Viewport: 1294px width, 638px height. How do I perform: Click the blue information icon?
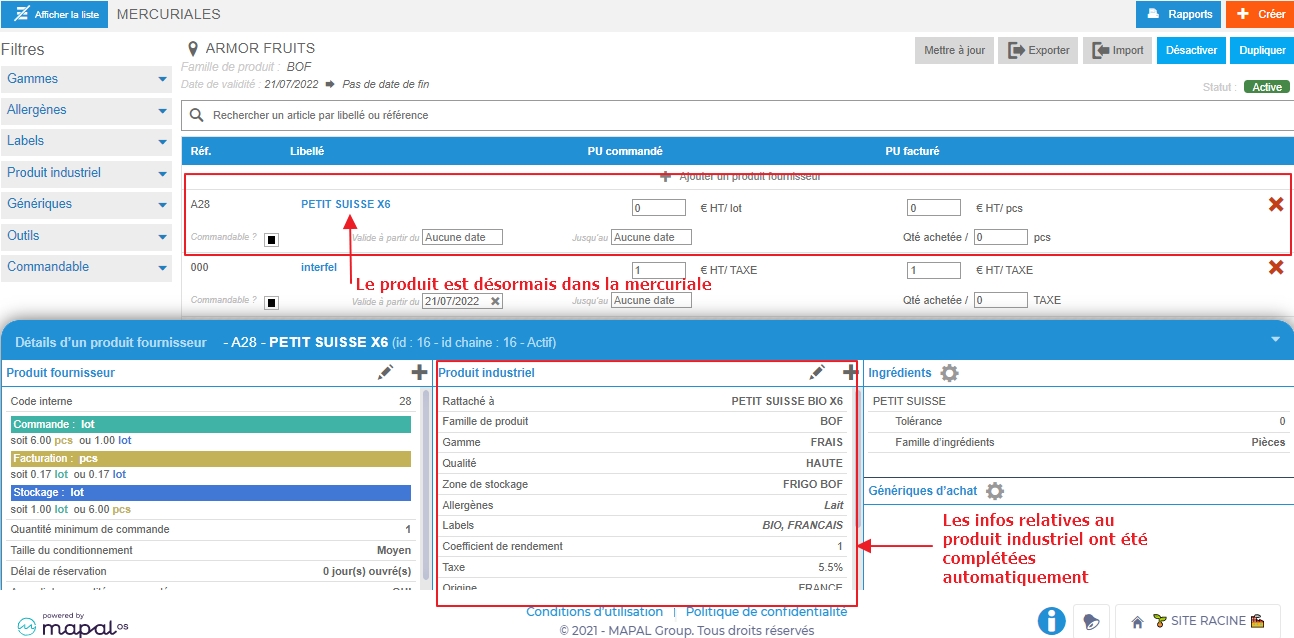pos(1051,621)
